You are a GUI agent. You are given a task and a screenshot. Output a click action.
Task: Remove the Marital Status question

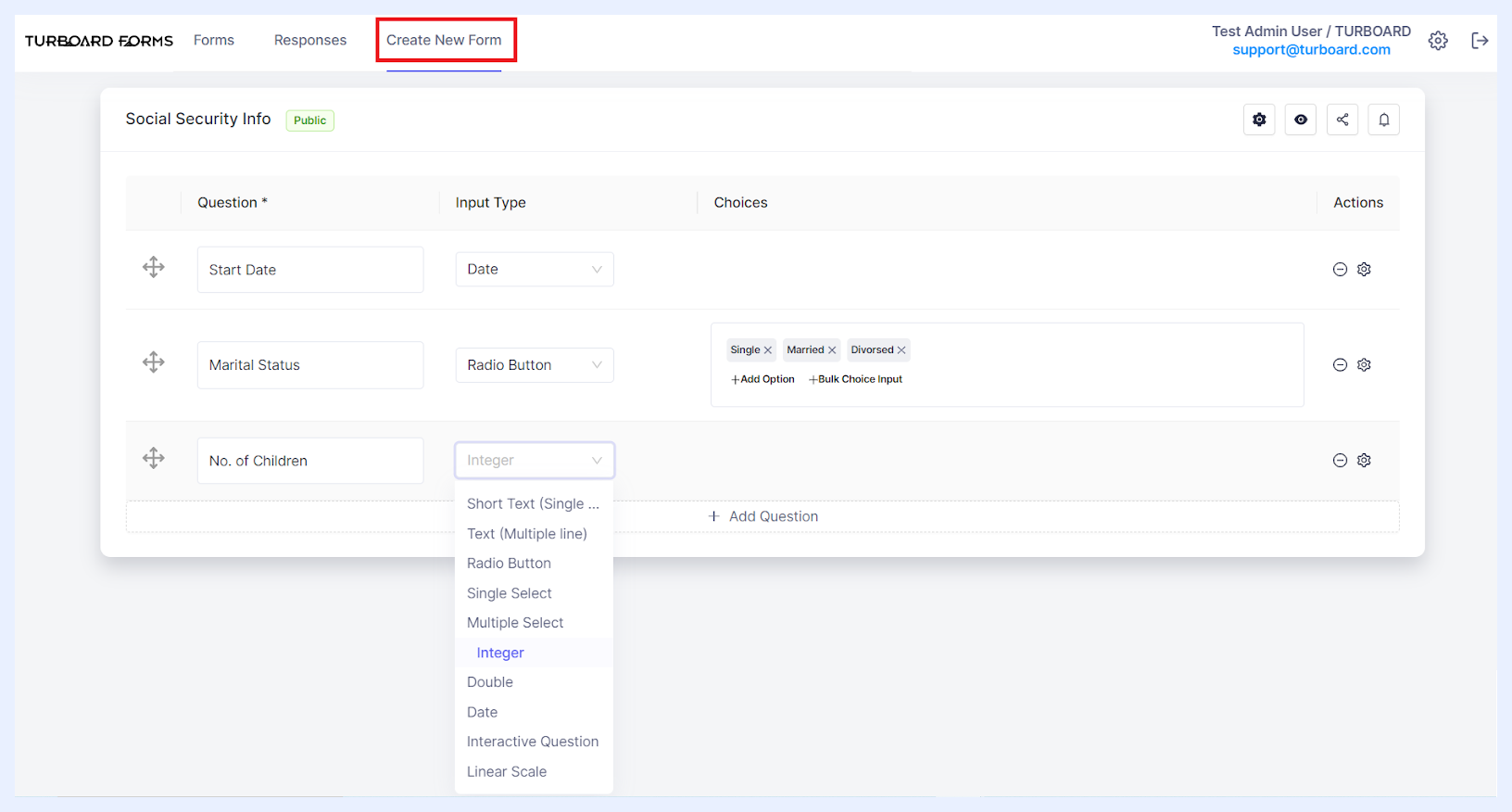(x=1340, y=365)
